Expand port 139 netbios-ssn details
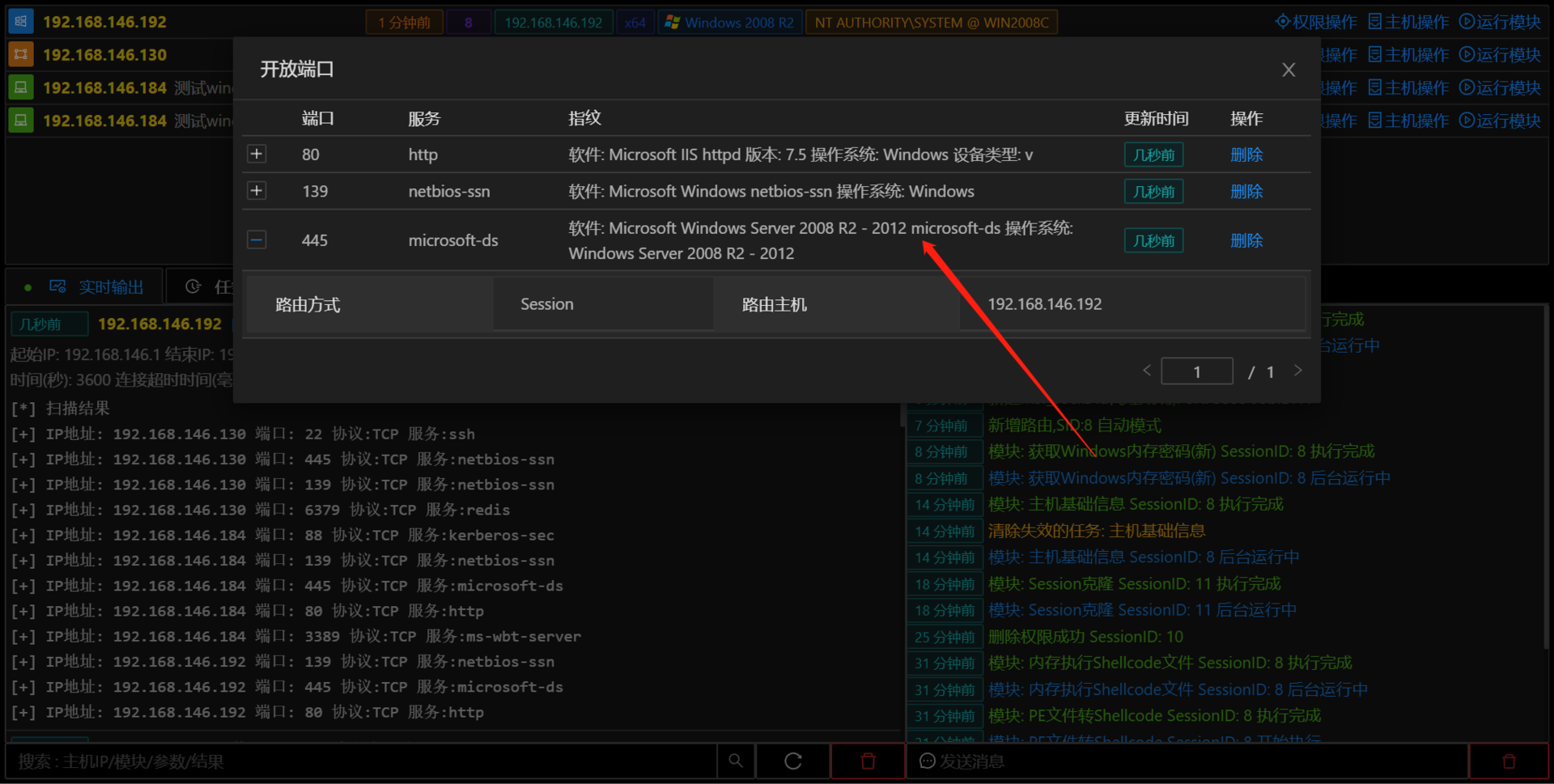 tap(257, 191)
